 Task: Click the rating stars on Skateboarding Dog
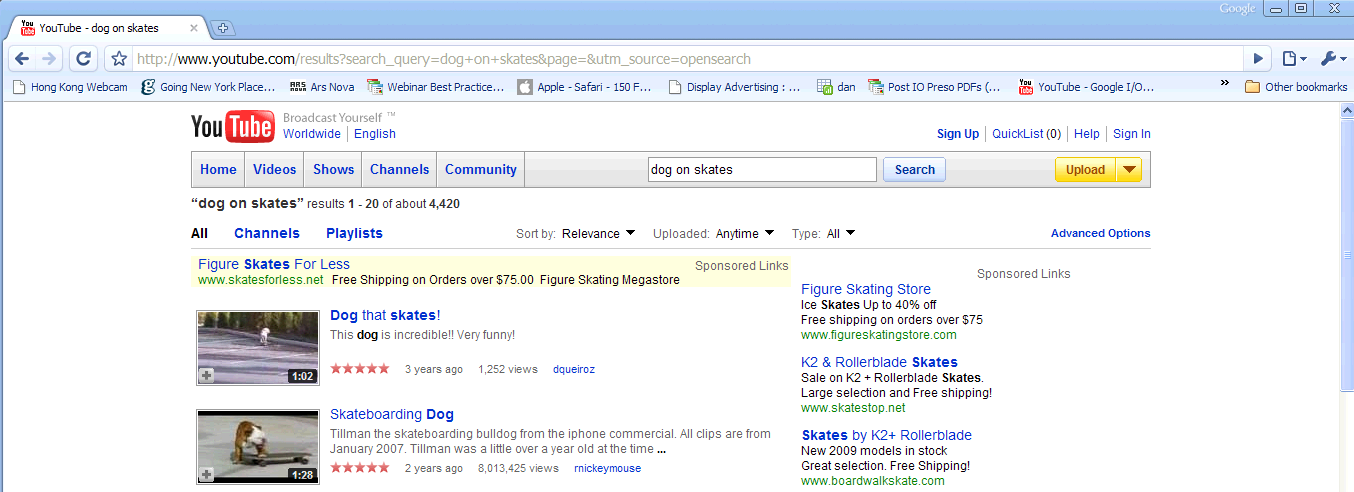click(360, 468)
